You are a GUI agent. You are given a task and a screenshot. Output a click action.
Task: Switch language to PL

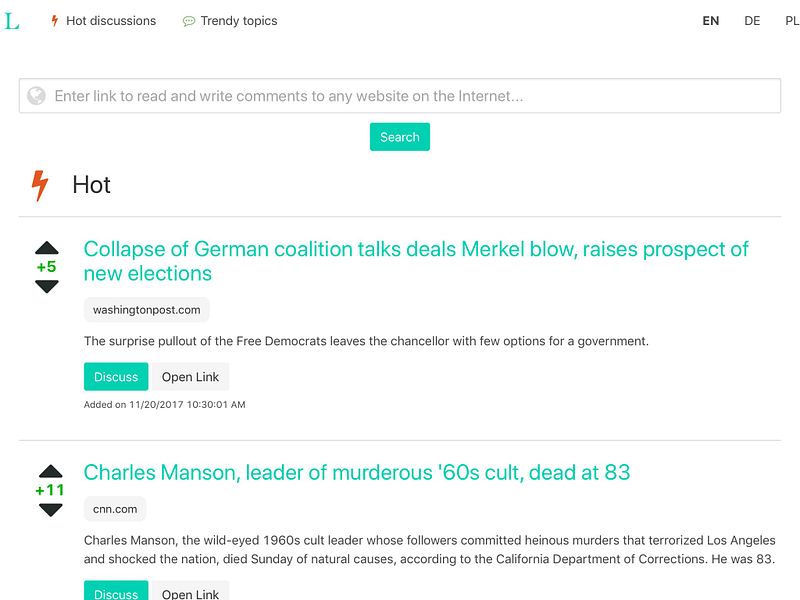tap(792, 21)
